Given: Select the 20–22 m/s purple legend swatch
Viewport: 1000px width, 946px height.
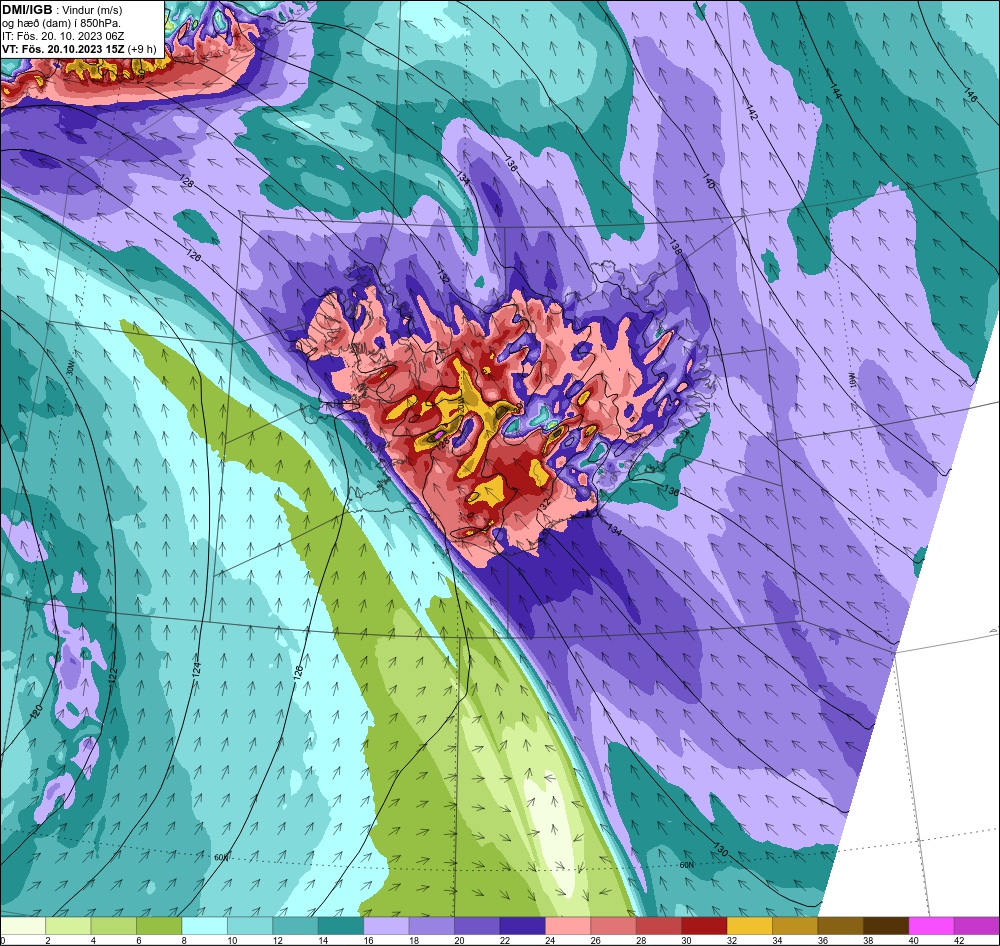Looking at the screenshot, I should tap(477, 926).
